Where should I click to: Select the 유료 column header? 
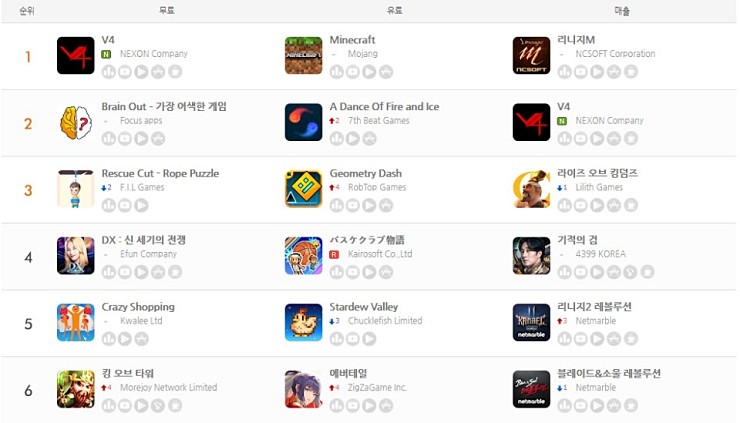tap(395, 10)
